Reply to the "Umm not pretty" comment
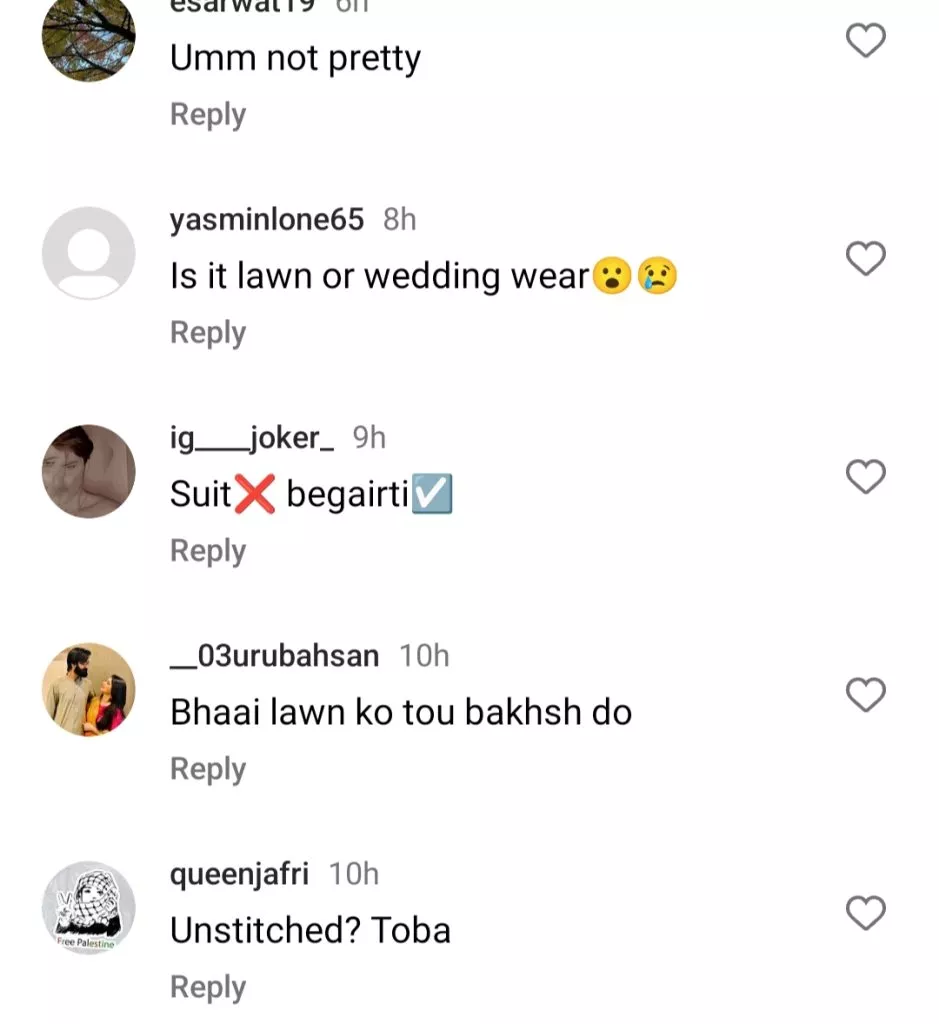Viewport: 939px width, 1024px height. 208,115
